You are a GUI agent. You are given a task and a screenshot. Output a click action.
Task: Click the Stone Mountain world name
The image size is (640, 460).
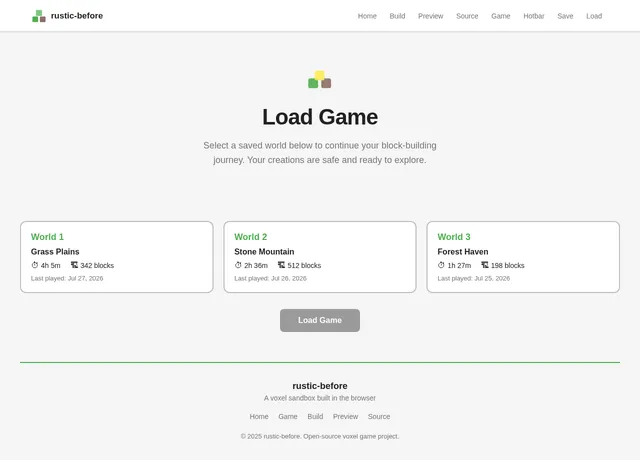pyautogui.click(x=264, y=251)
